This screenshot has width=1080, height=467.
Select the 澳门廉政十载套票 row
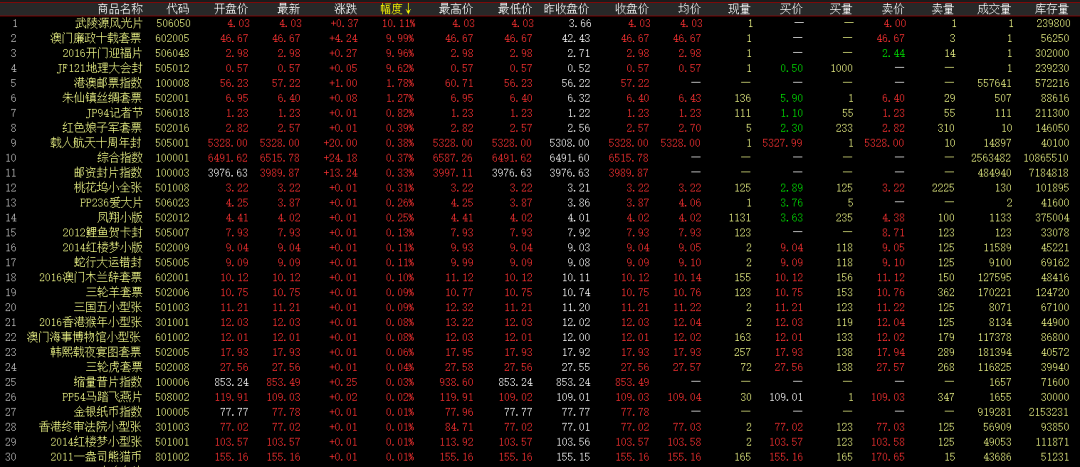[x=540, y=39]
